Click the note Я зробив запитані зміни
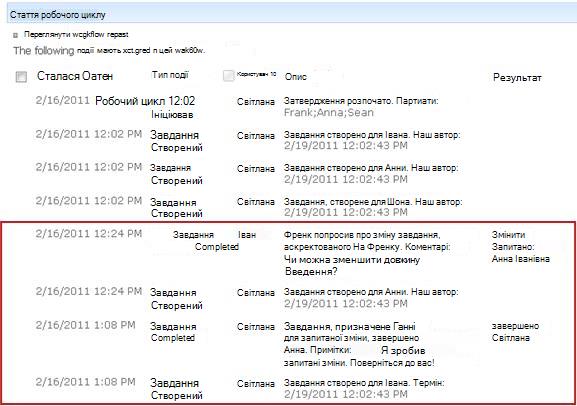 [359, 356]
